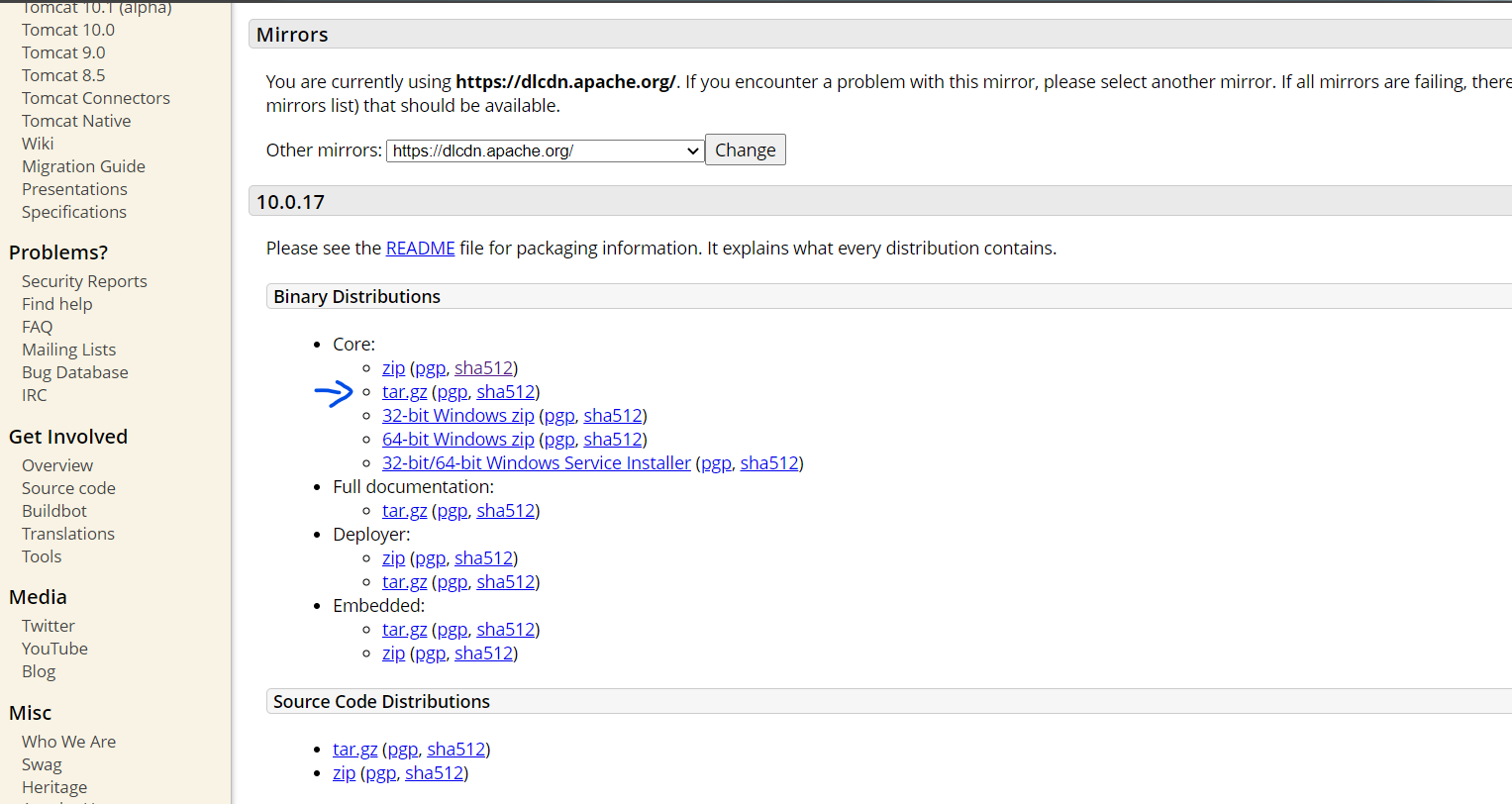This screenshot has width=1512, height=804.
Task: Open the Migration Guide link
Action: pos(83,166)
